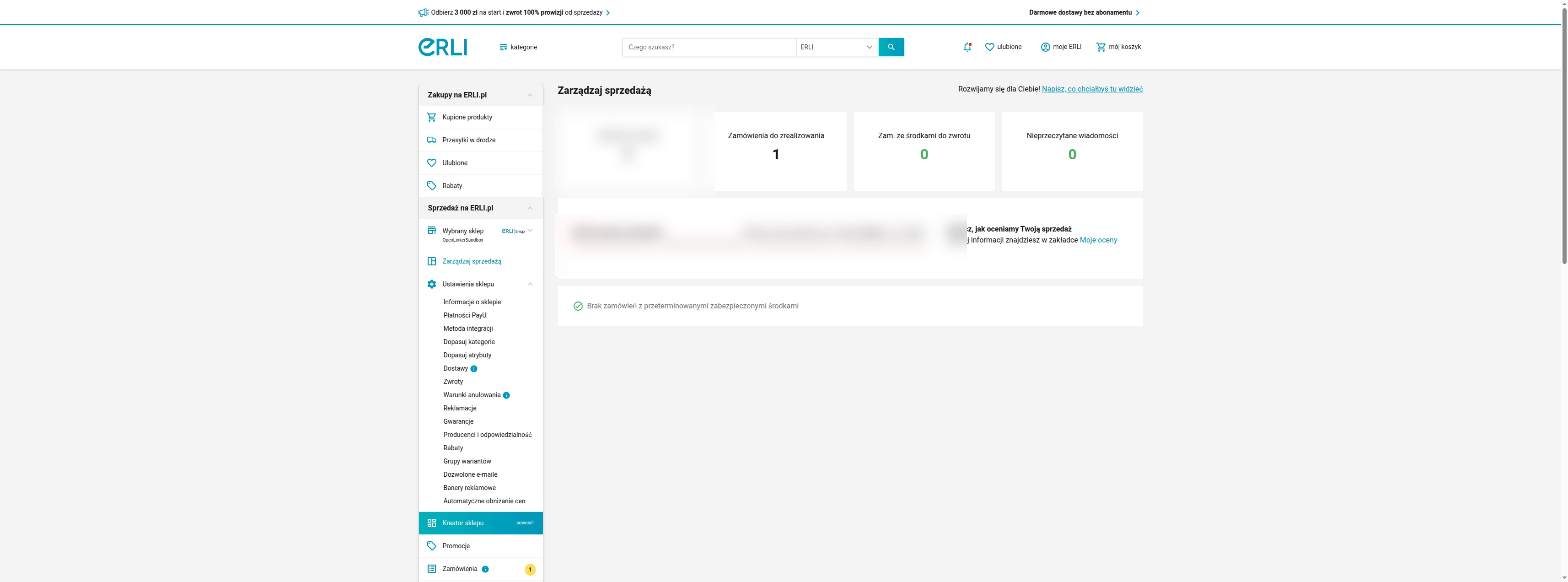This screenshot has width=1568, height=582.
Task: Click the Napisz, co chciałbyś tu widzieć link
Action: point(1092,89)
